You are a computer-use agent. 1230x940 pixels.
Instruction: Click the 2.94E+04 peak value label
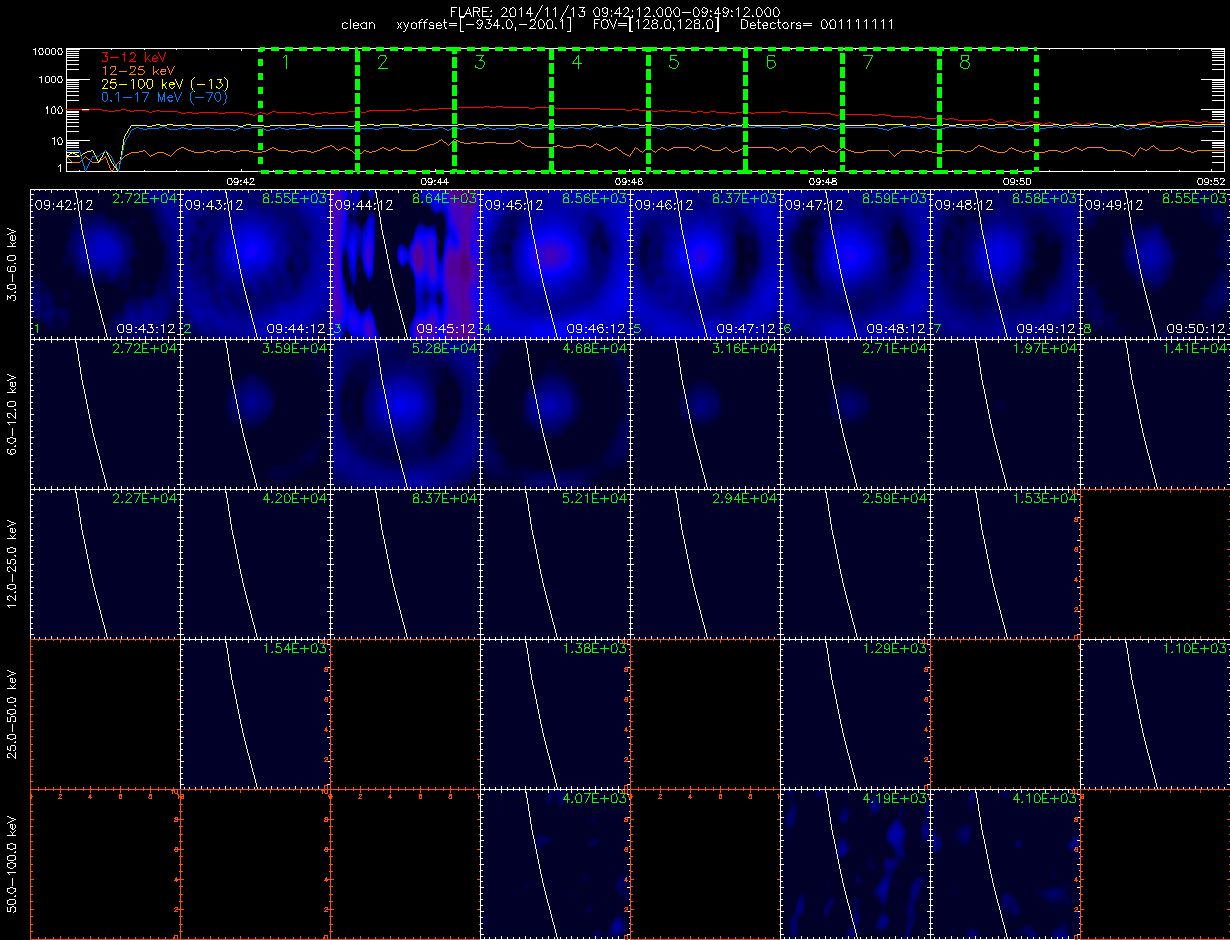(746, 498)
